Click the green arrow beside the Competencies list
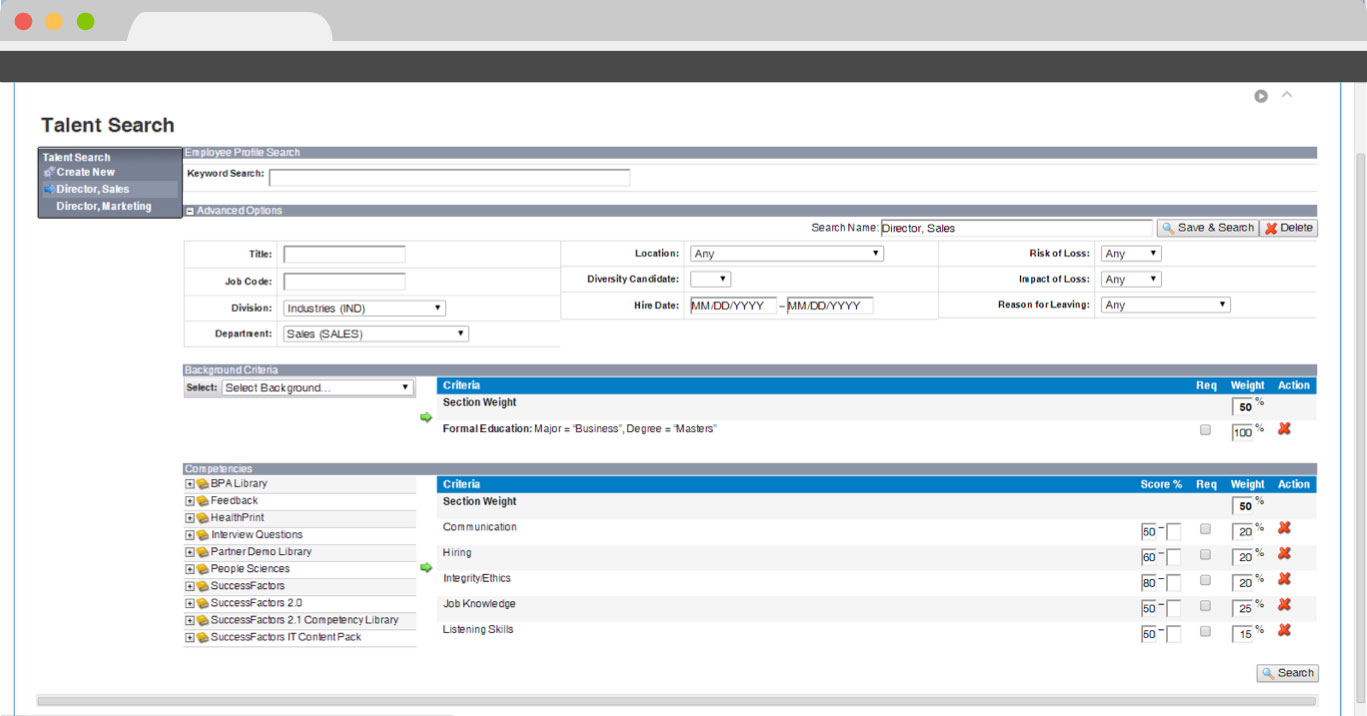This screenshot has height=716, width=1367. point(426,568)
